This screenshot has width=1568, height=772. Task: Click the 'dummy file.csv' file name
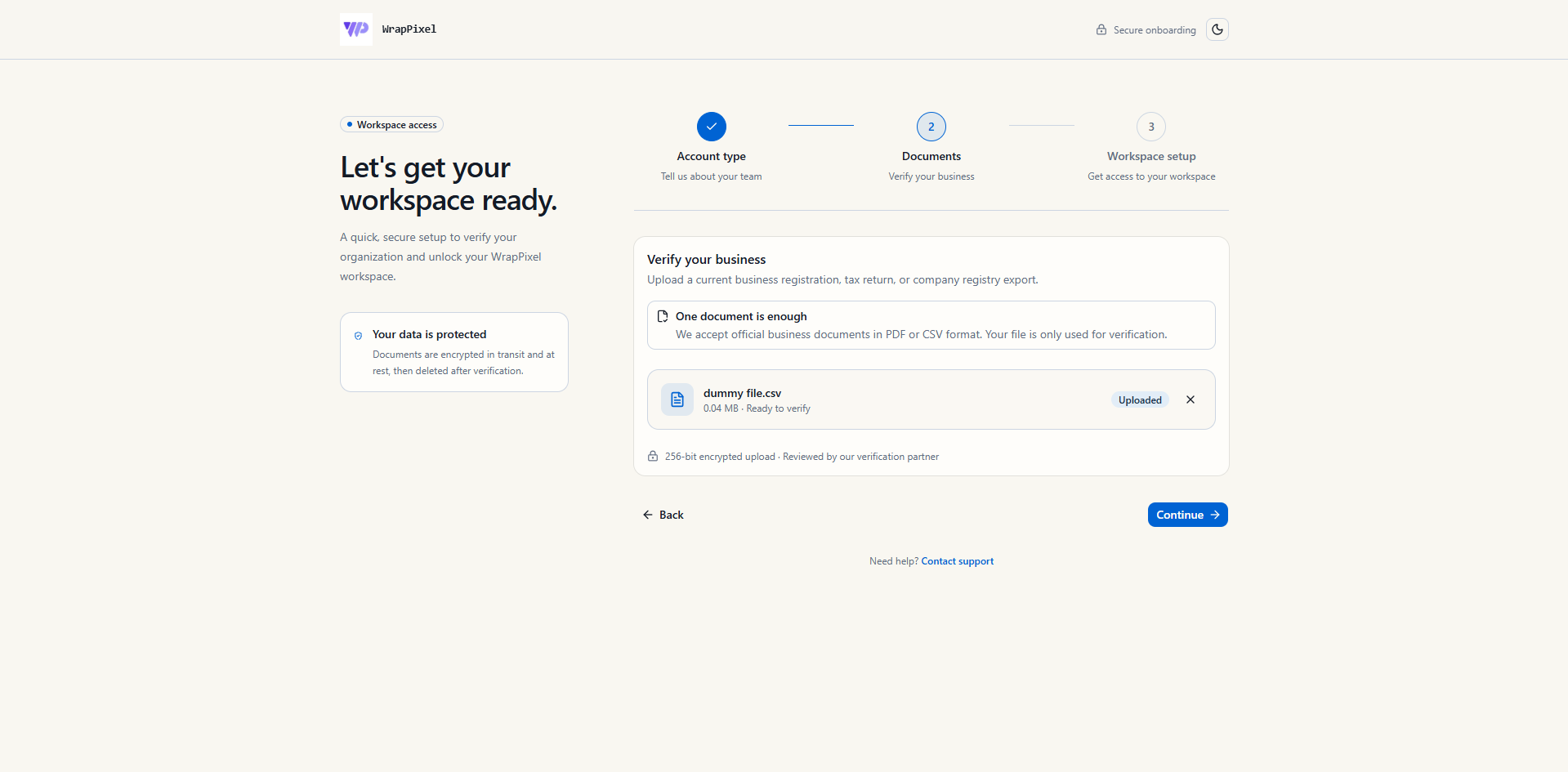(x=743, y=393)
